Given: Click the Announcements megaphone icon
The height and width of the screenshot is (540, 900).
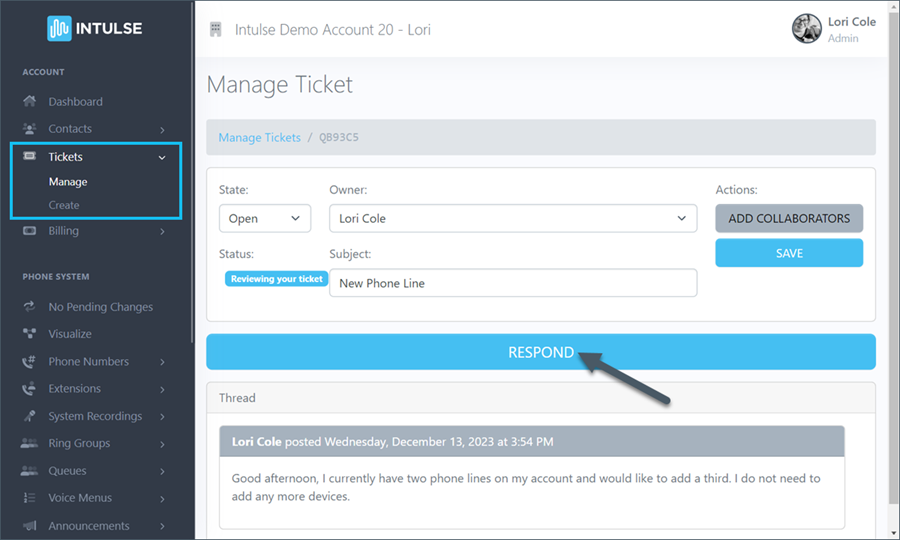Looking at the screenshot, I should pyautogui.click(x=29, y=526).
